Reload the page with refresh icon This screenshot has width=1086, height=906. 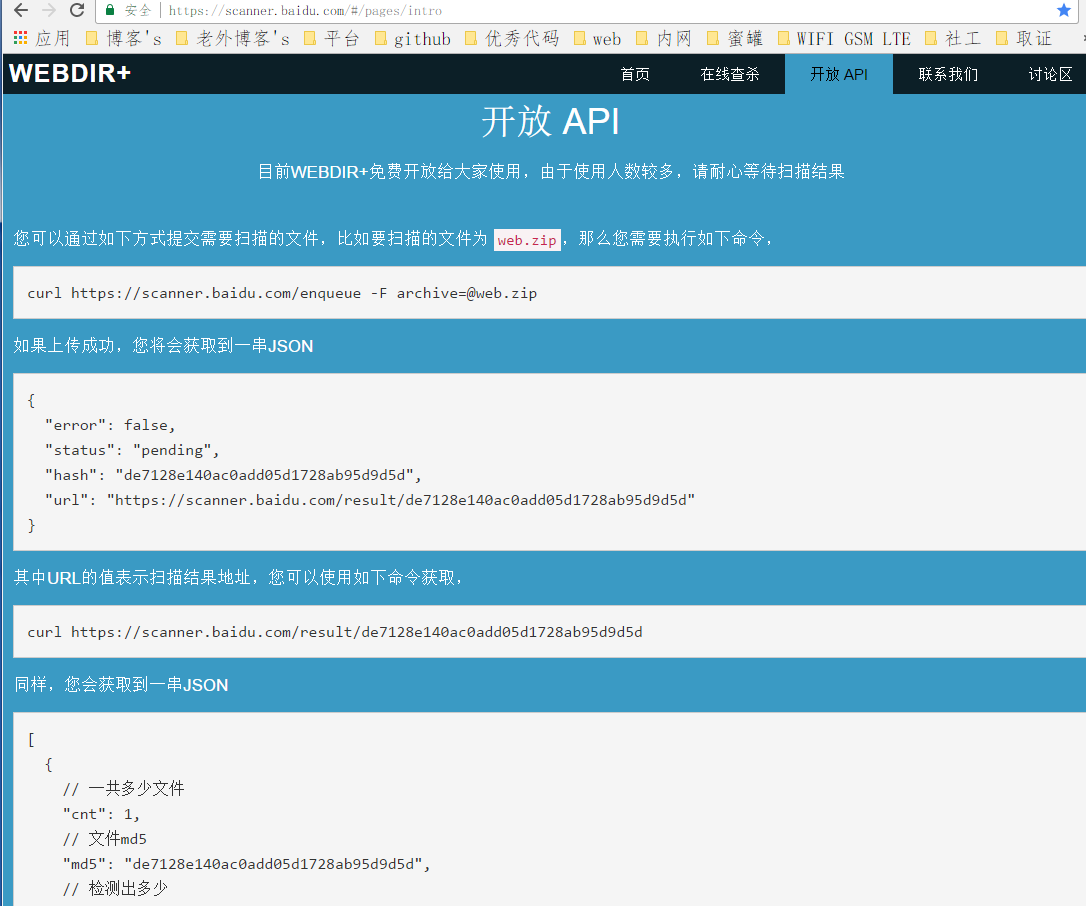pos(77,10)
